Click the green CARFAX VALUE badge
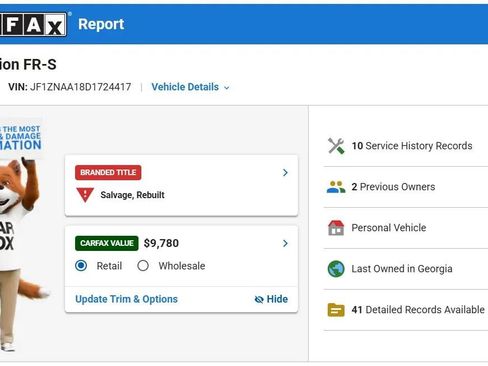The image size is (488, 366). 107,243
